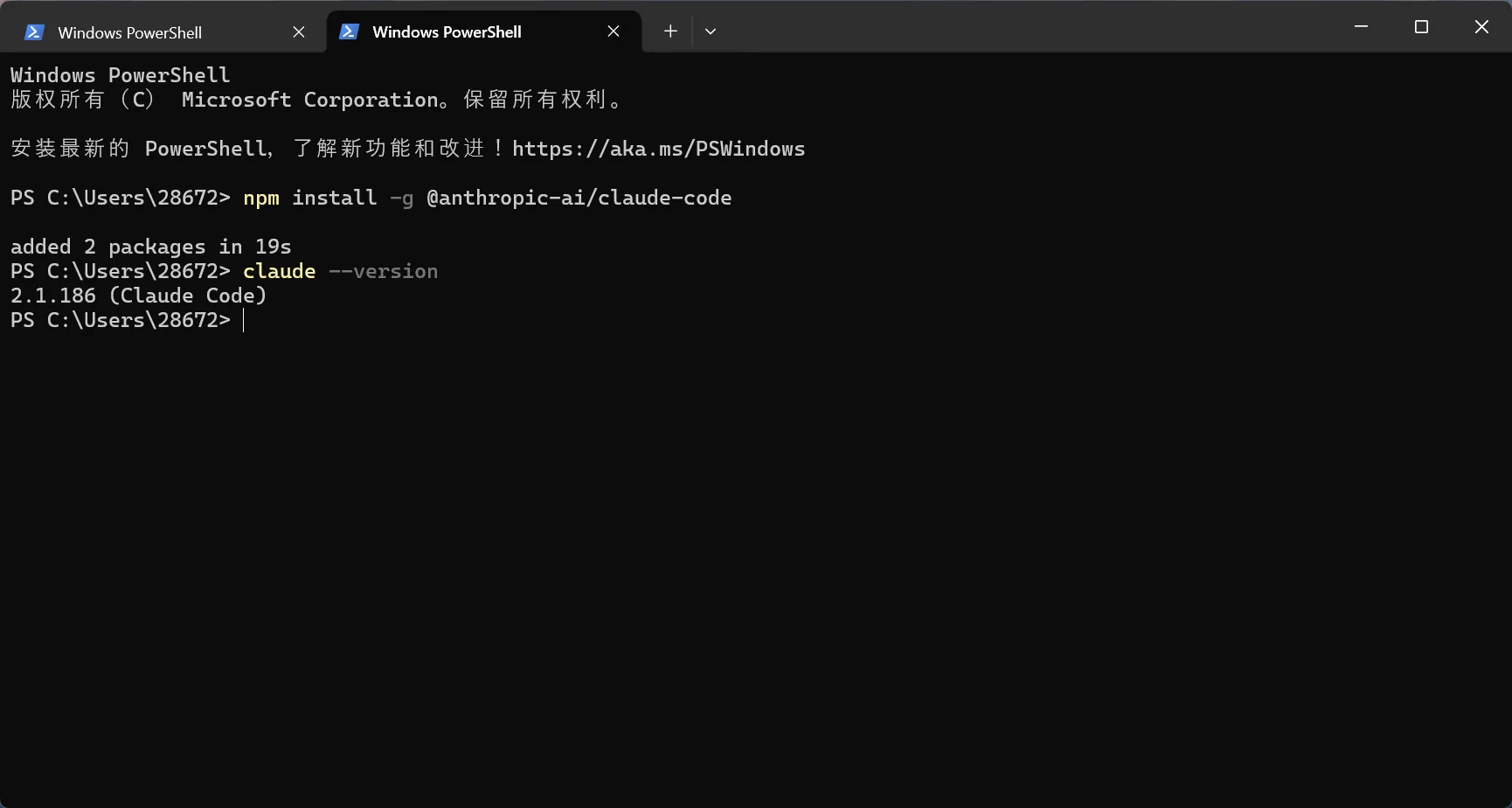Click the 'Windows PowerShell' header line in terminal
Viewport: 1512px width, 808px height.
pyautogui.click(x=121, y=75)
